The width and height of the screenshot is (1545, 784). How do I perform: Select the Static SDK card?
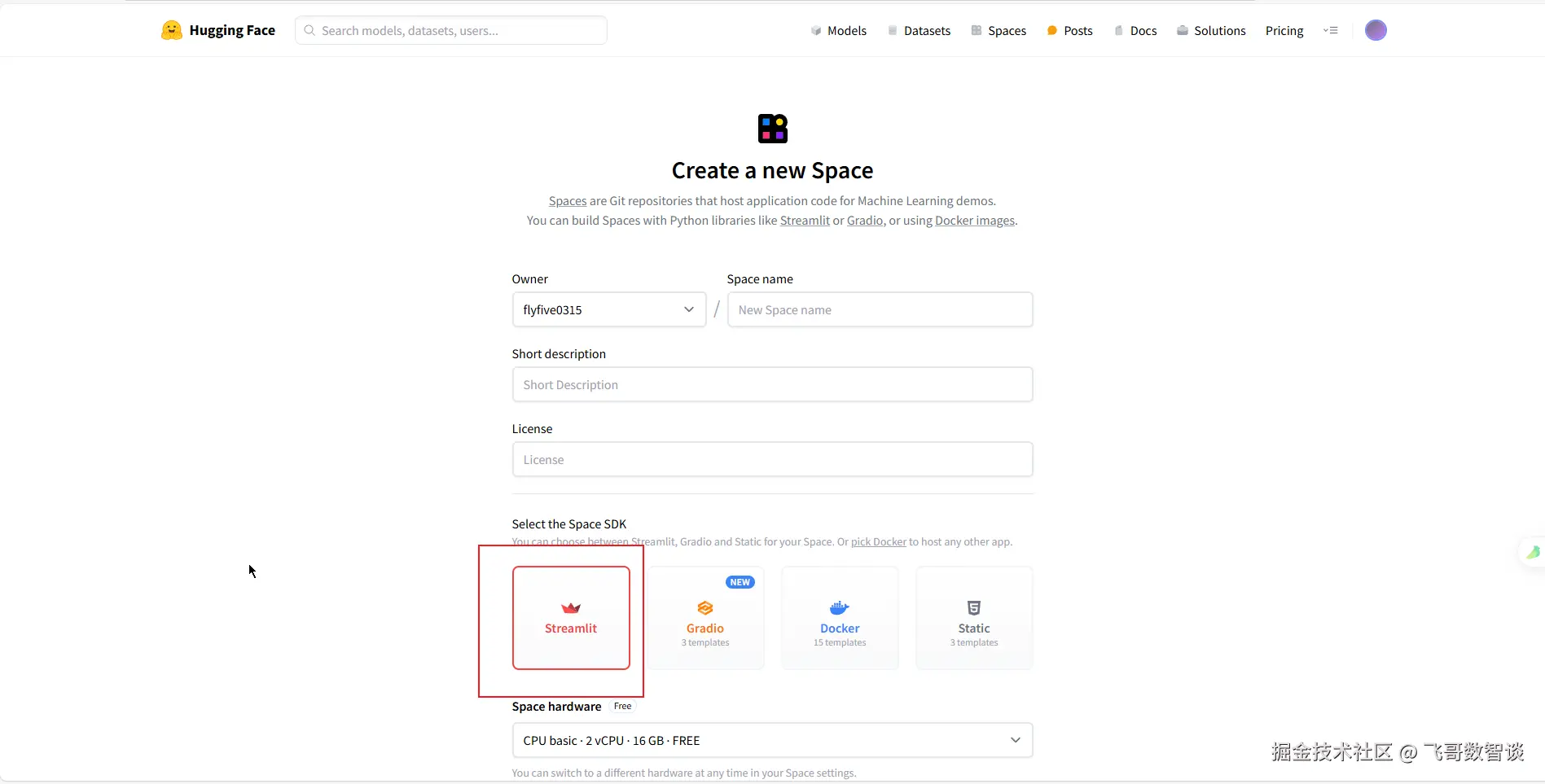pyautogui.click(x=974, y=618)
